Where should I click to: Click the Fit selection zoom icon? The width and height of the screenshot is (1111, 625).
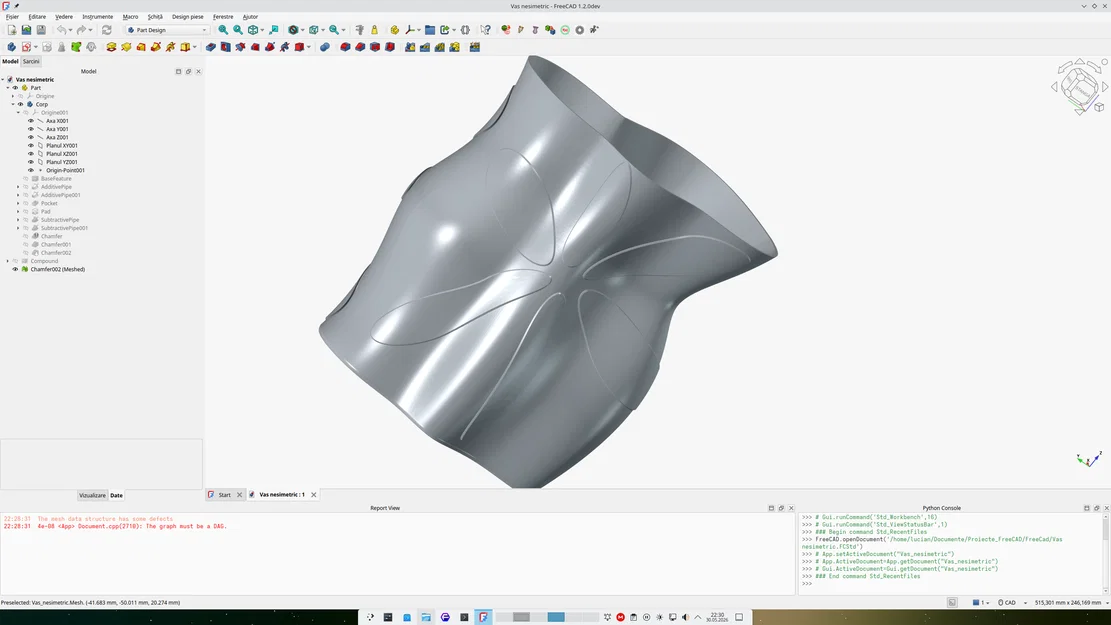(238, 30)
